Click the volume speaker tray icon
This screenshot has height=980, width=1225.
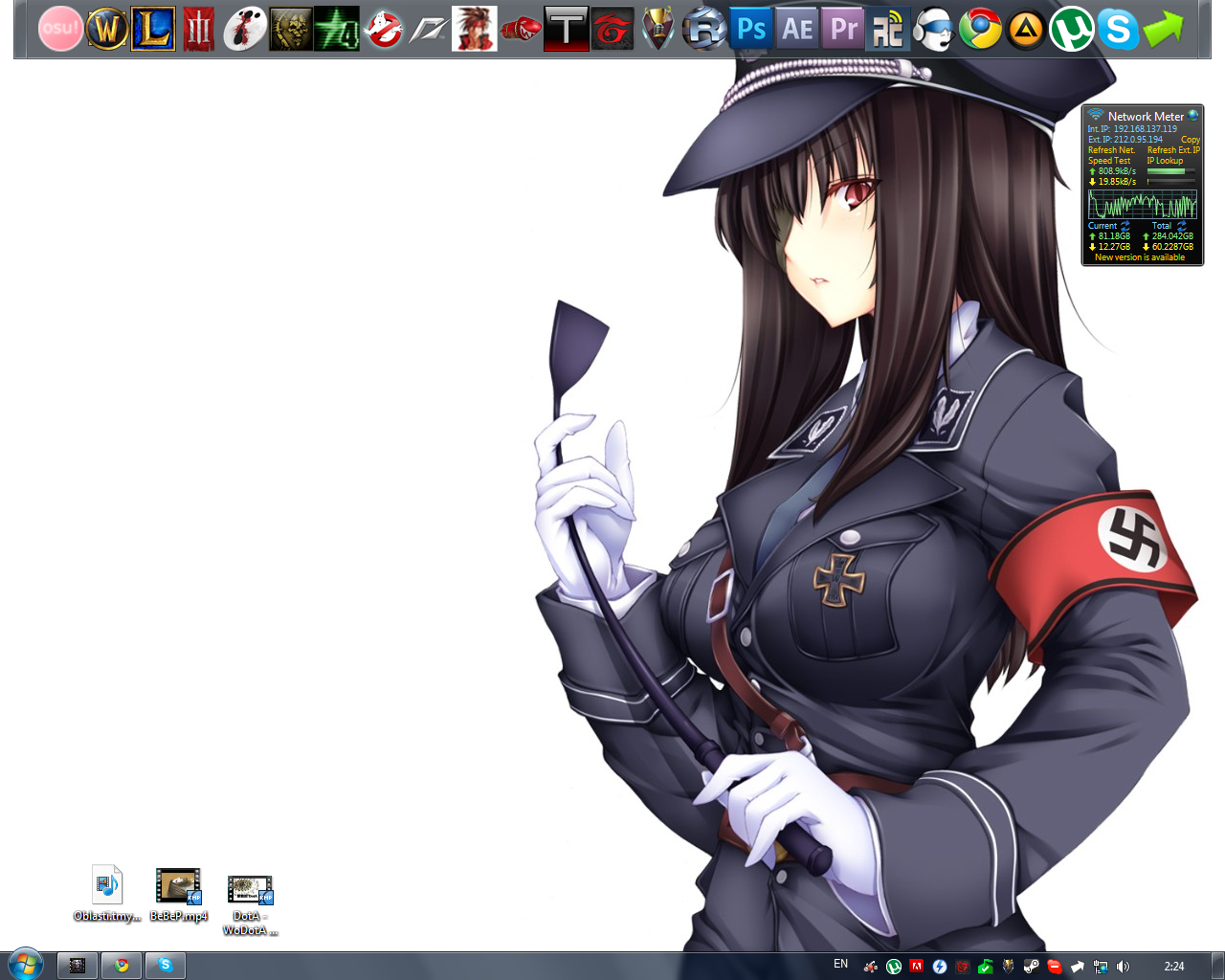[1123, 967]
